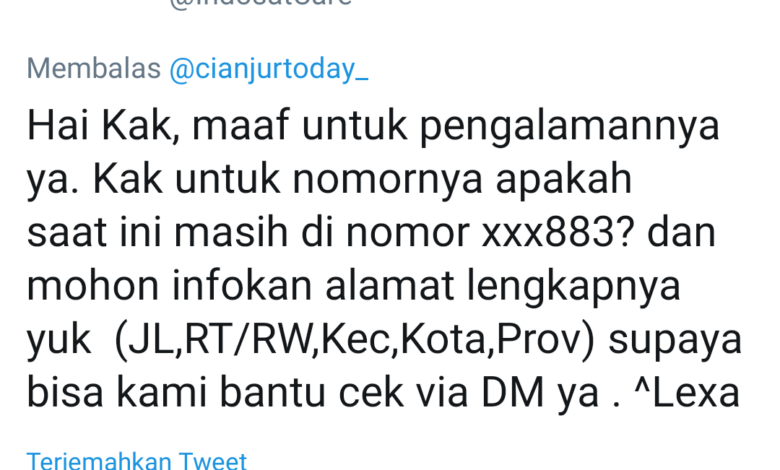Click the word 'supaya' in the tweet
This screenshot has width=780, height=470.
[x=675, y=342]
